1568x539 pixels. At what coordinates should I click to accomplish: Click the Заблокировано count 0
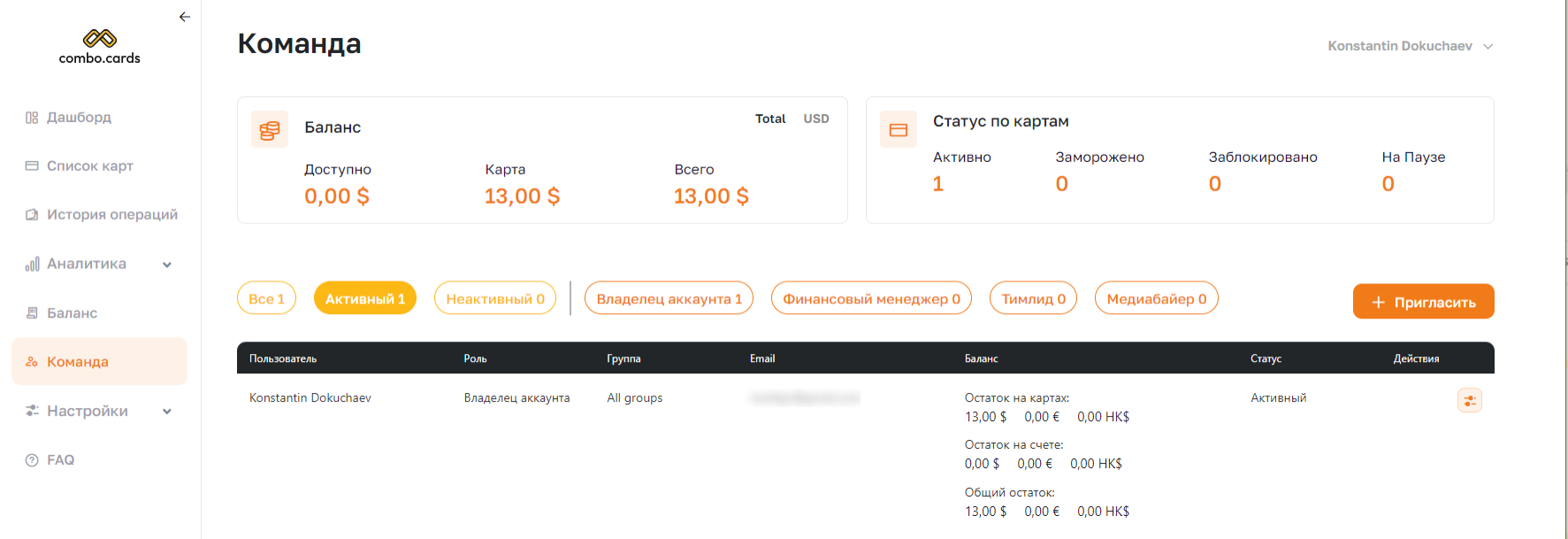pyautogui.click(x=1215, y=184)
